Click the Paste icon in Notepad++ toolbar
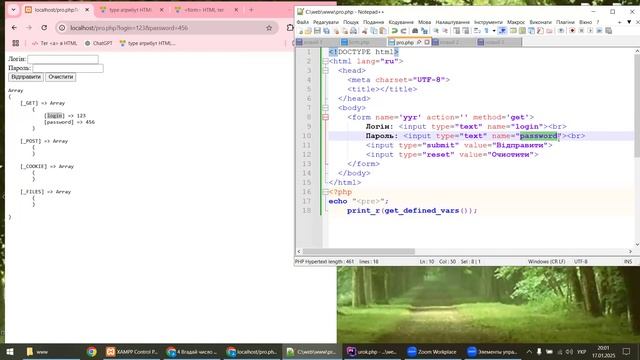The width and height of the screenshot is (640, 360). tap(383, 31)
